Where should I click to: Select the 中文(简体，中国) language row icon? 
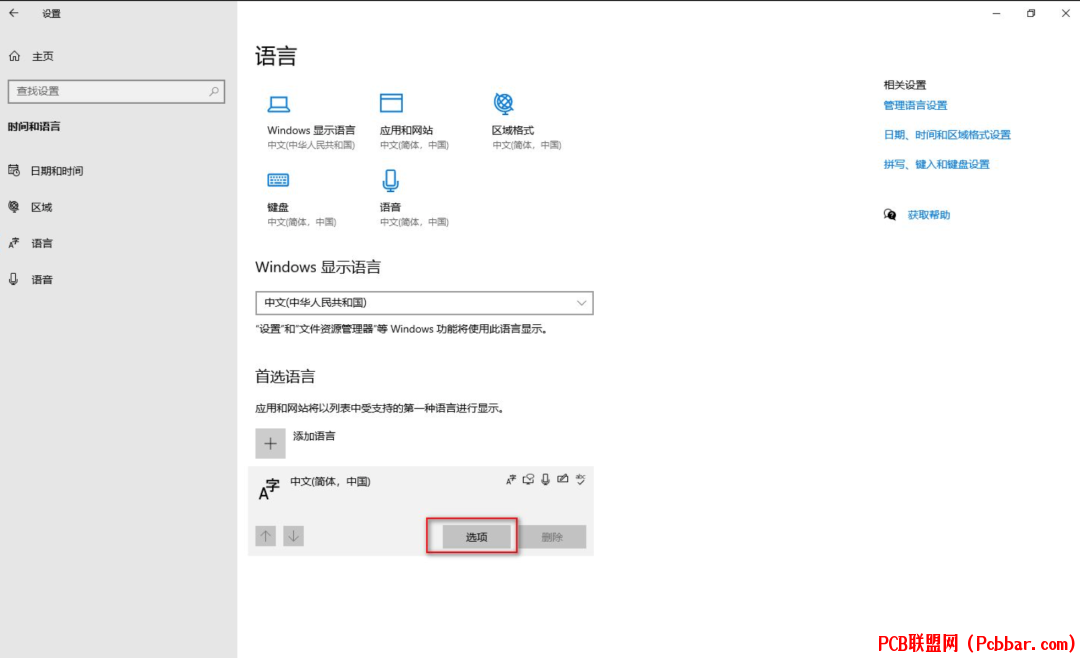coord(269,489)
